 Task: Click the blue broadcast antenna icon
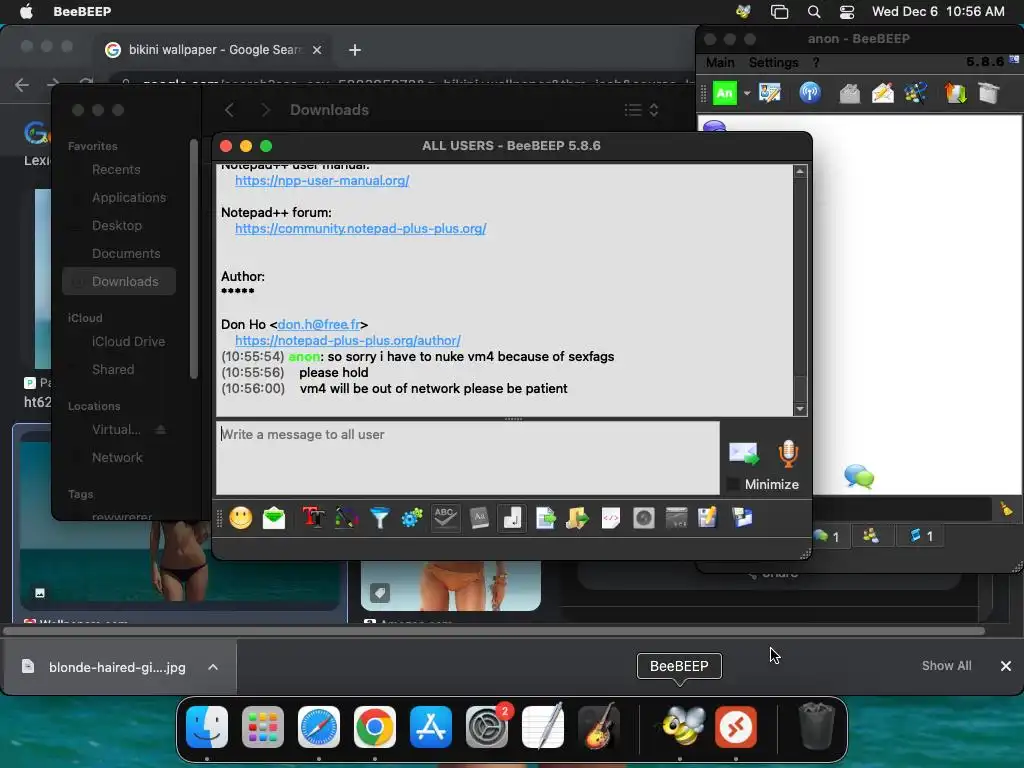tap(810, 93)
